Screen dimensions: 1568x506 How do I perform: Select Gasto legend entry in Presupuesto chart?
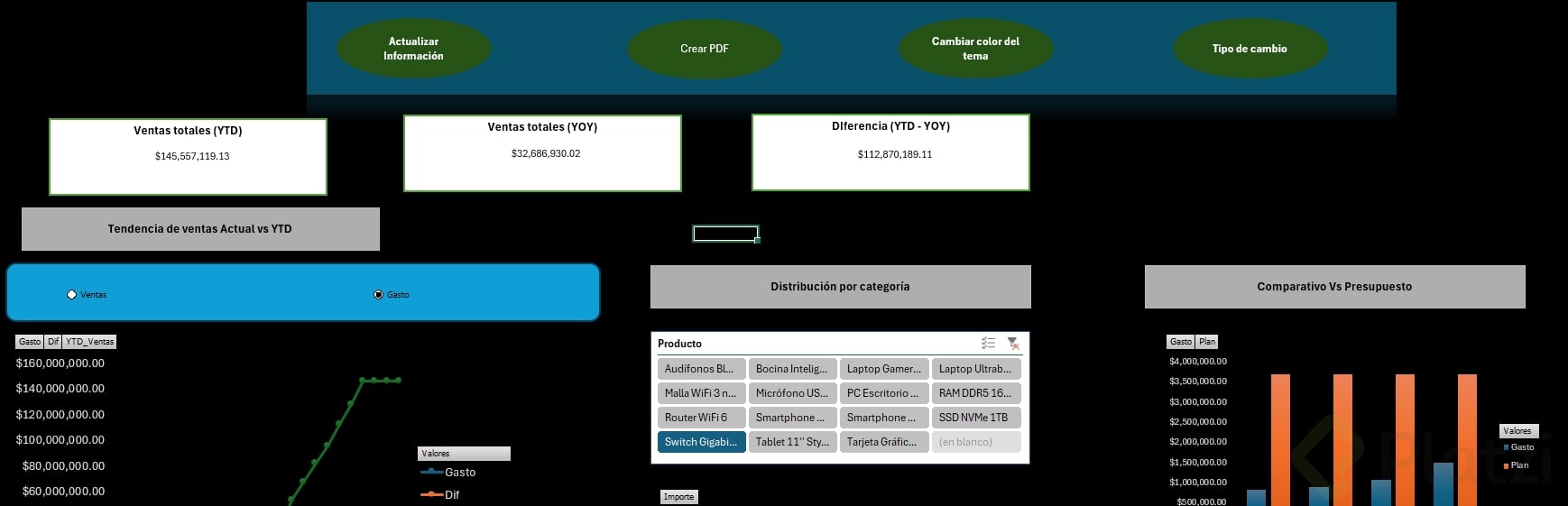click(1518, 447)
